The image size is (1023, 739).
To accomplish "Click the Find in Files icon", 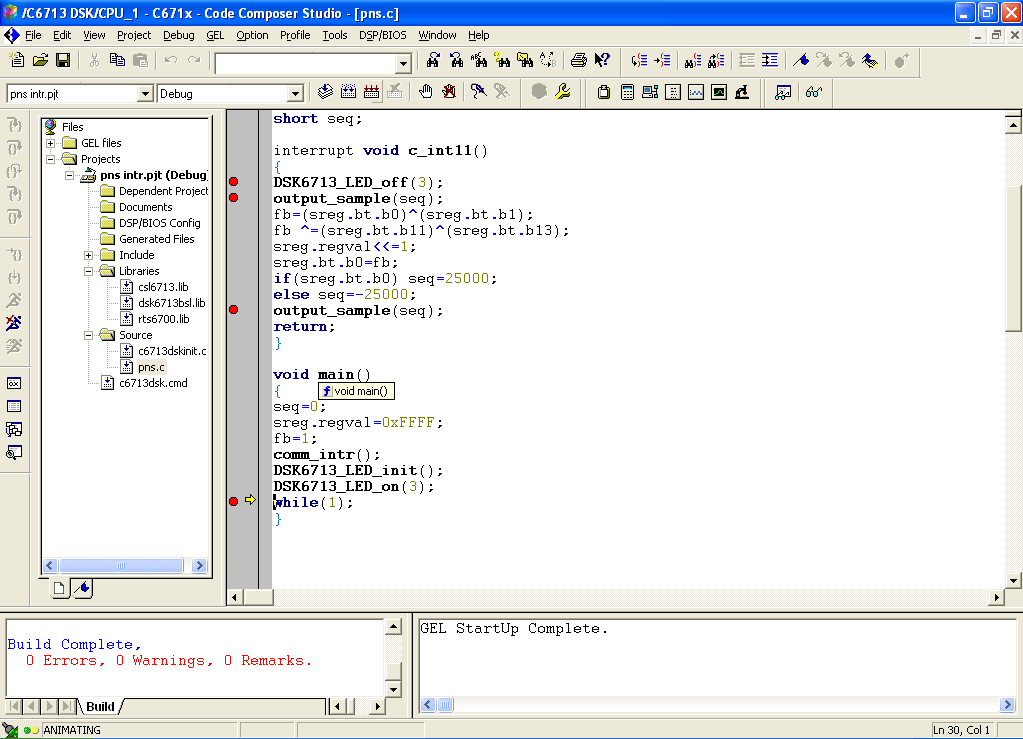I will point(525,61).
